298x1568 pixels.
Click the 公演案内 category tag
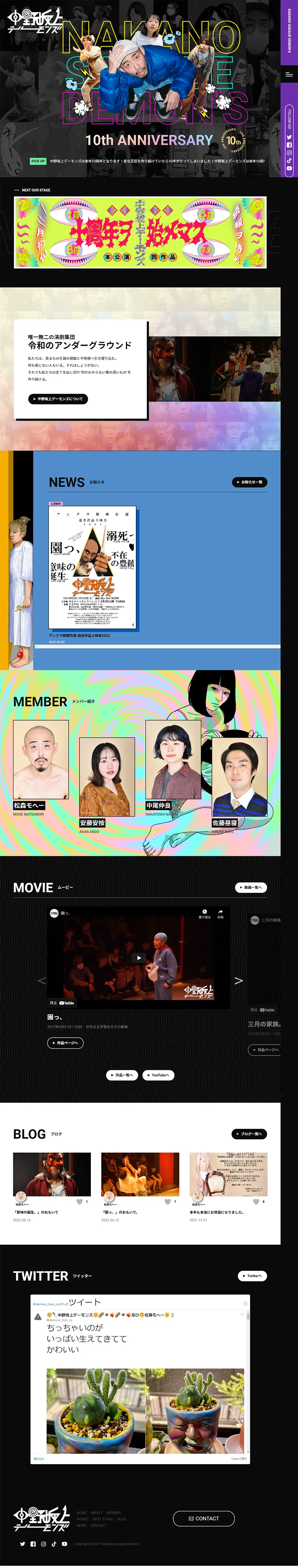coord(55,503)
